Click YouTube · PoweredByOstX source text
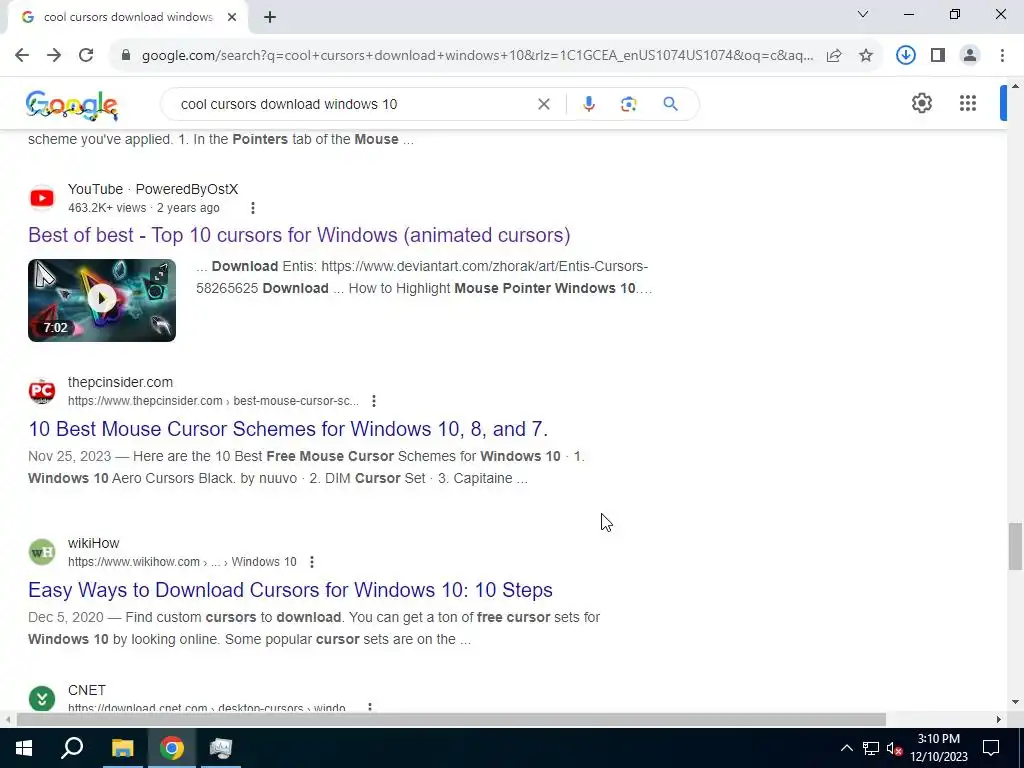 (153, 189)
